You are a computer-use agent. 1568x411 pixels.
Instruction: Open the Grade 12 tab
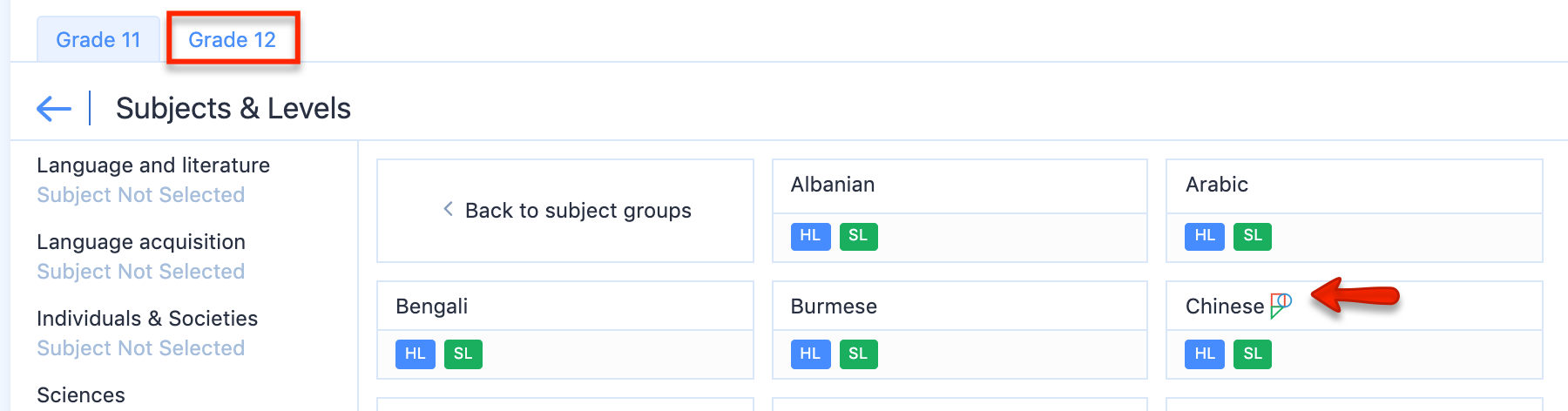(232, 40)
